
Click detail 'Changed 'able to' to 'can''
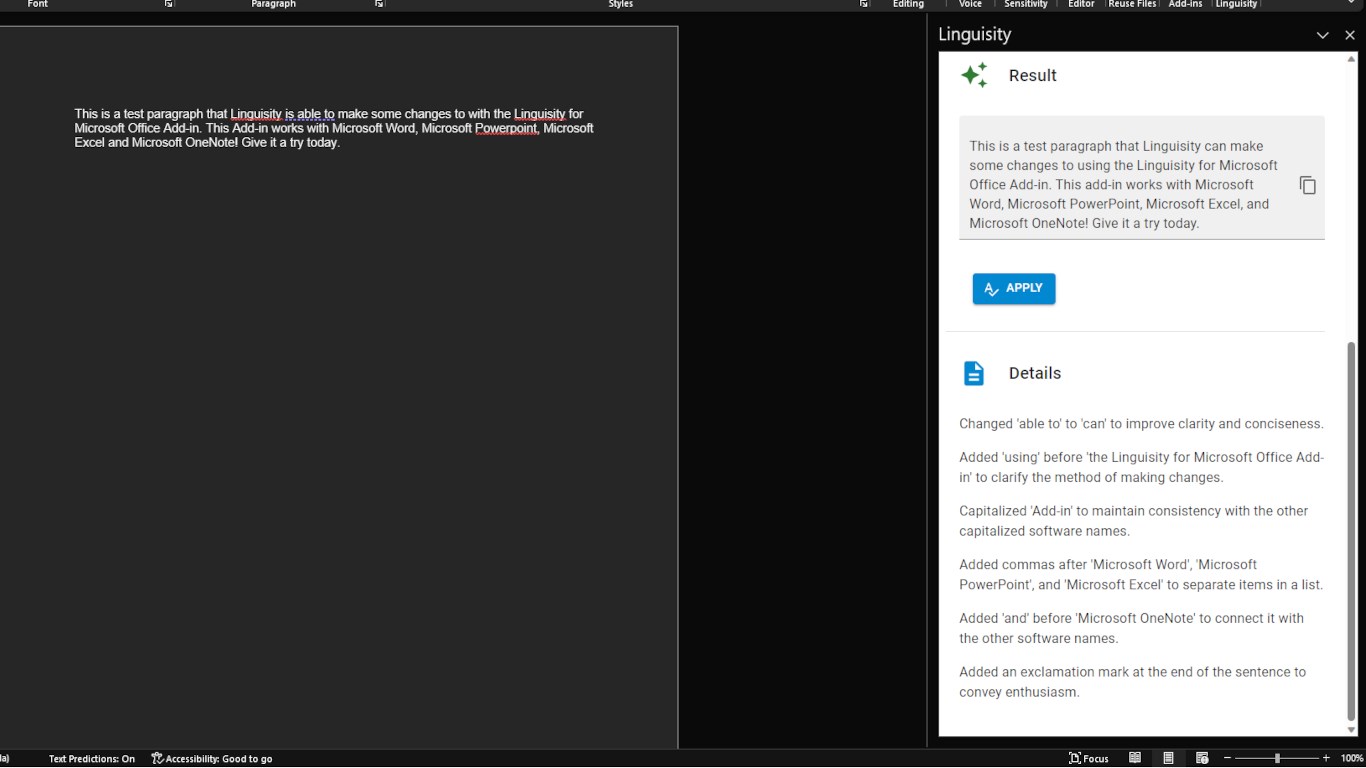coord(1141,424)
